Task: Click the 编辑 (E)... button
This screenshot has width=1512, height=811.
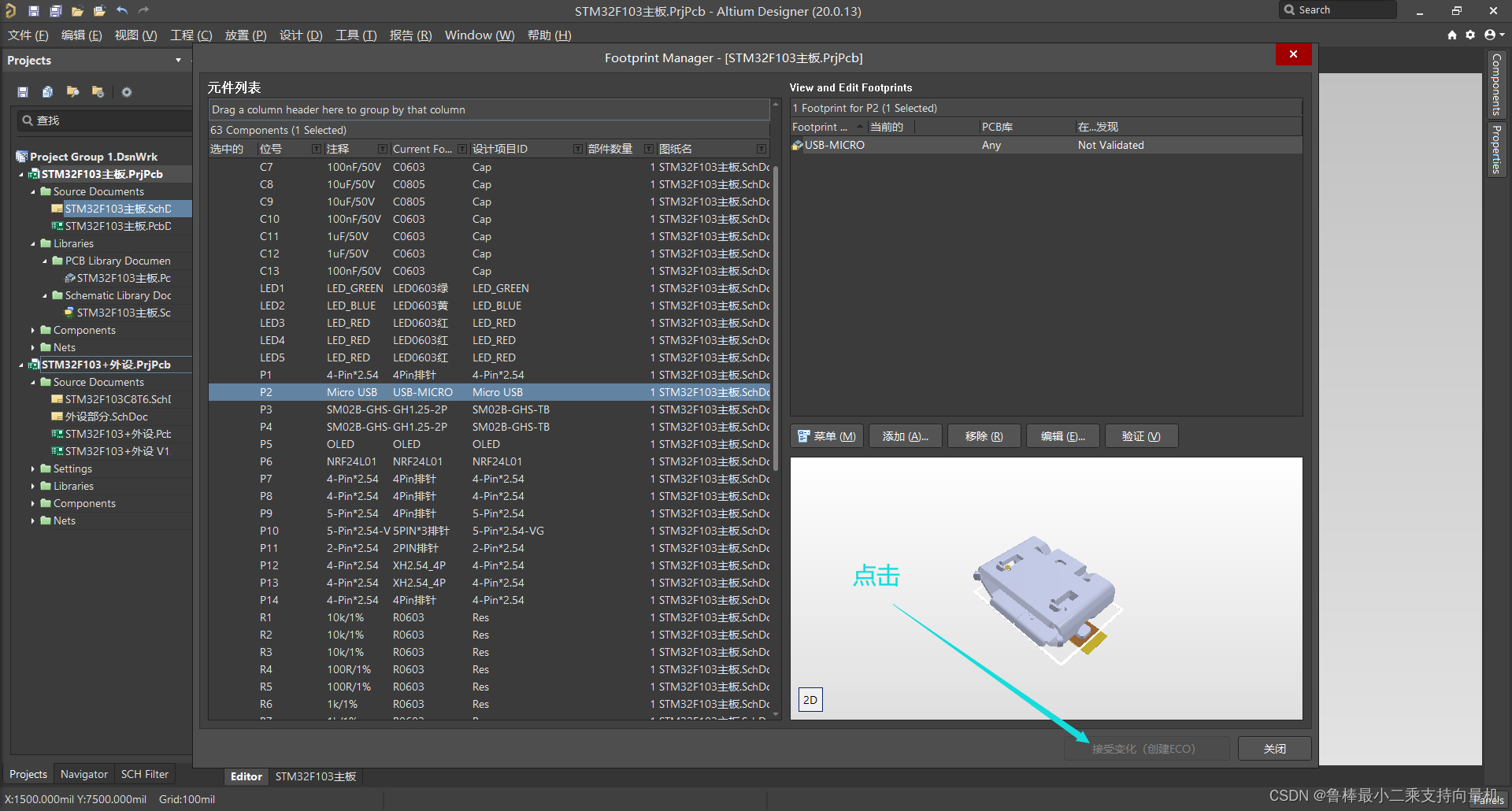Action: tap(1063, 436)
